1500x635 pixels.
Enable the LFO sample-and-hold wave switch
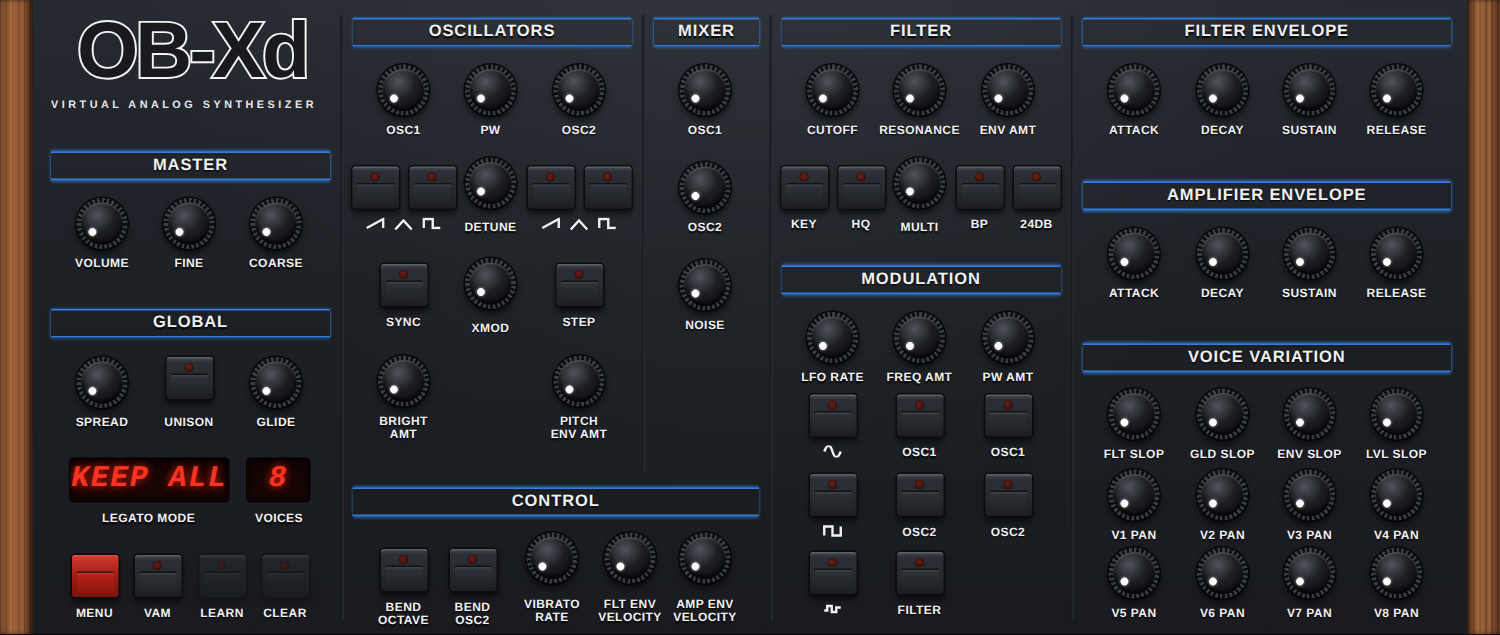tap(833, 573)
